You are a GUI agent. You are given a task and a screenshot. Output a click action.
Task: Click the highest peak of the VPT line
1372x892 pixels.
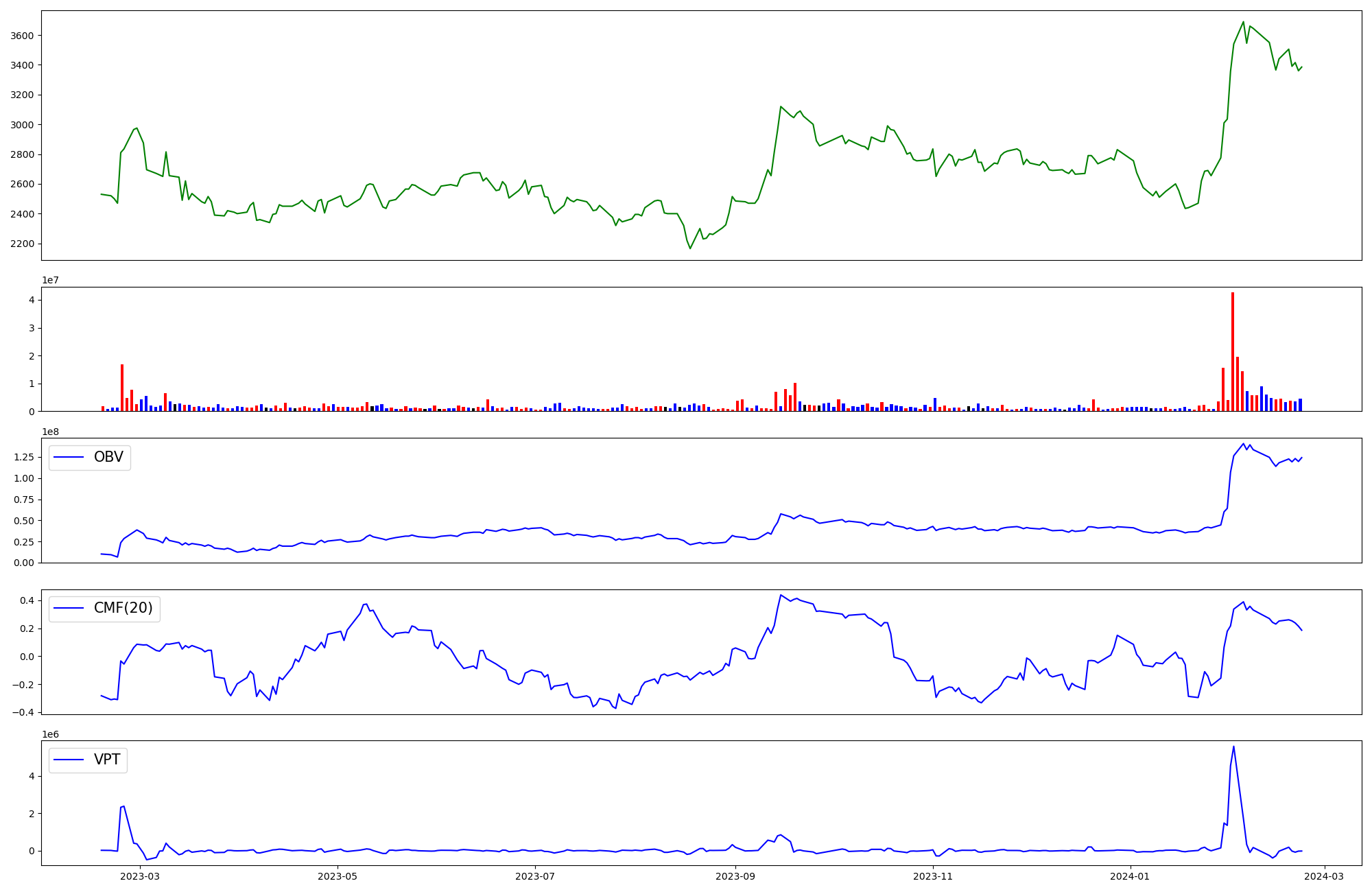click(x=1233, y=747)
